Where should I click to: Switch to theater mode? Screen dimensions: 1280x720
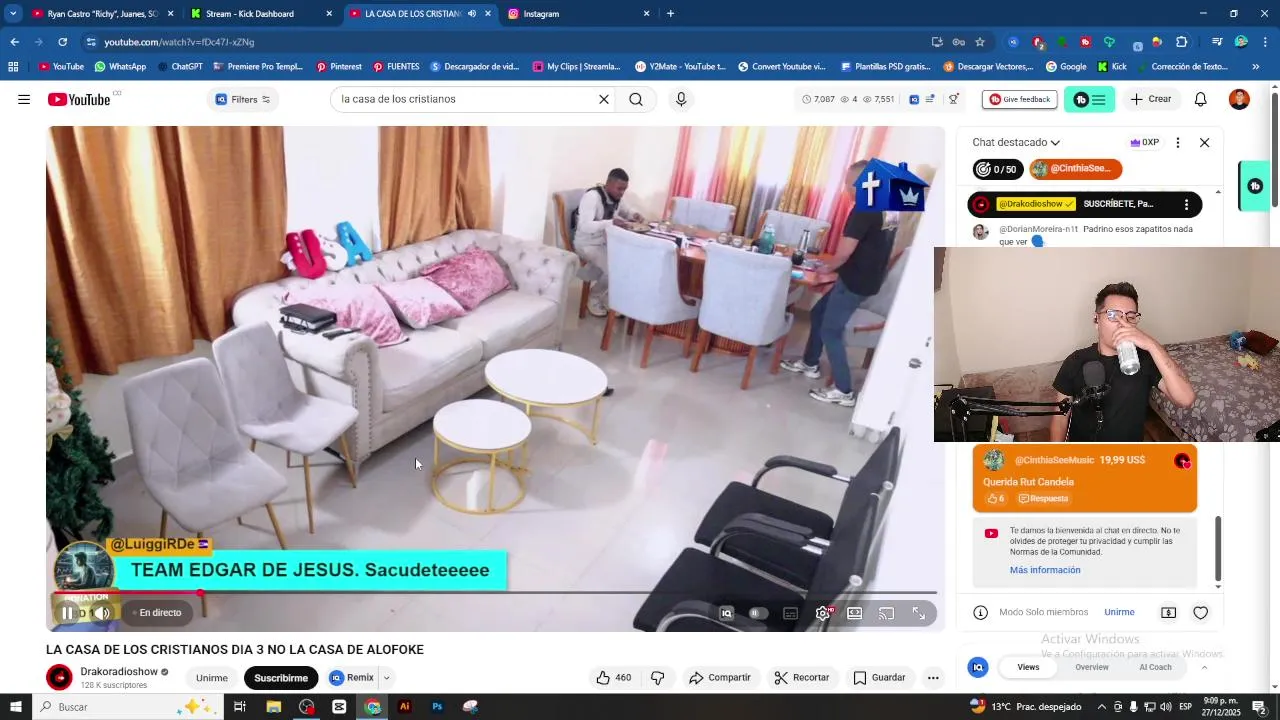pos(855,613)
